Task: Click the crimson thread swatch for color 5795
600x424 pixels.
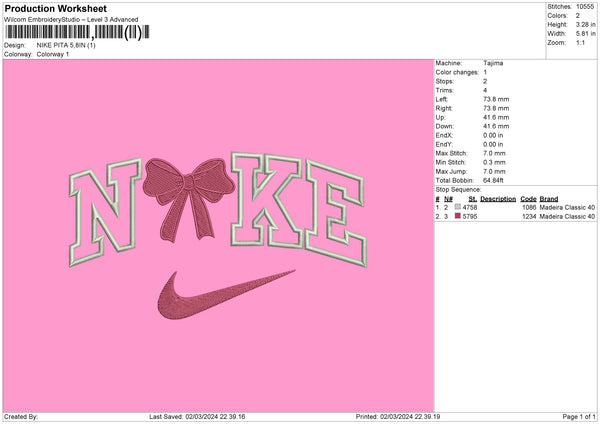Action: (458, 216)
